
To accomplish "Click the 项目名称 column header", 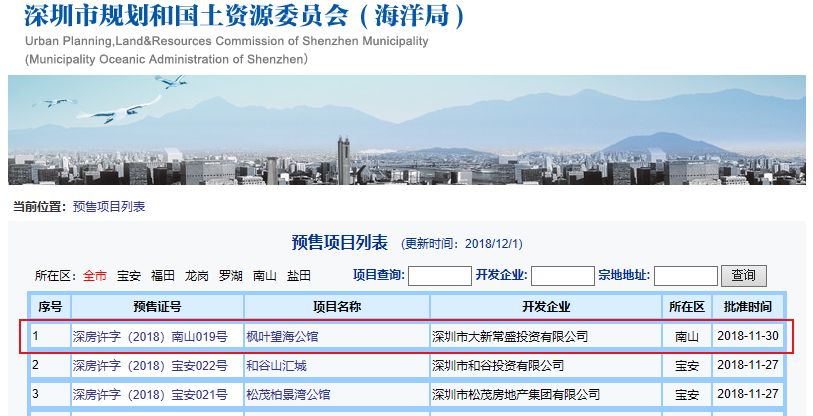I will [x=337, y=307].
